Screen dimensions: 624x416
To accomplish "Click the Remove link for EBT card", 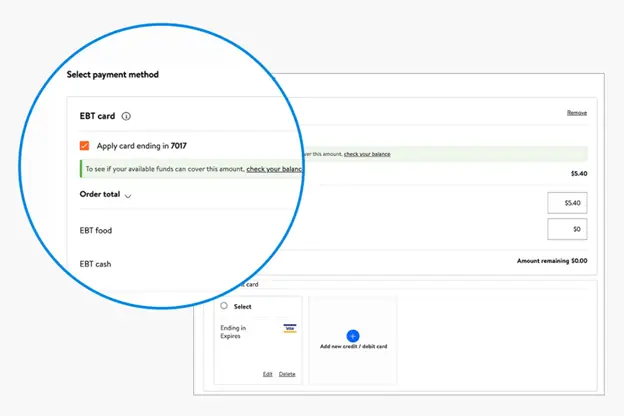I will click(x=577, y=113).
